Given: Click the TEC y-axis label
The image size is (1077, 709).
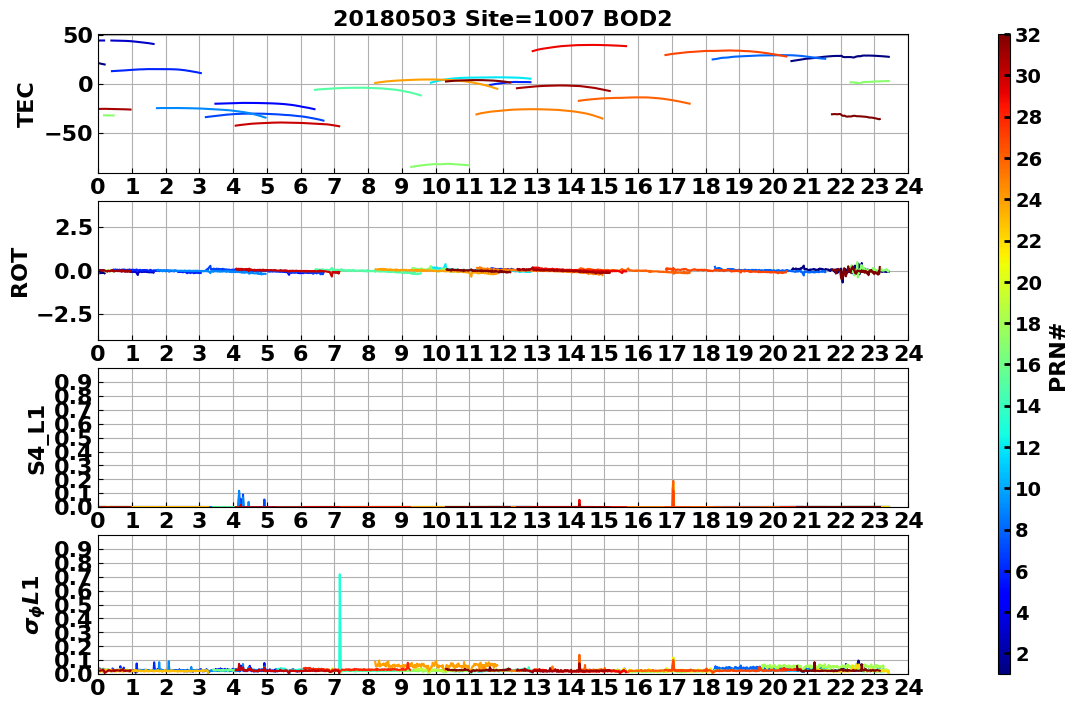Looking at the screenshot, I should tap(25, 104).
